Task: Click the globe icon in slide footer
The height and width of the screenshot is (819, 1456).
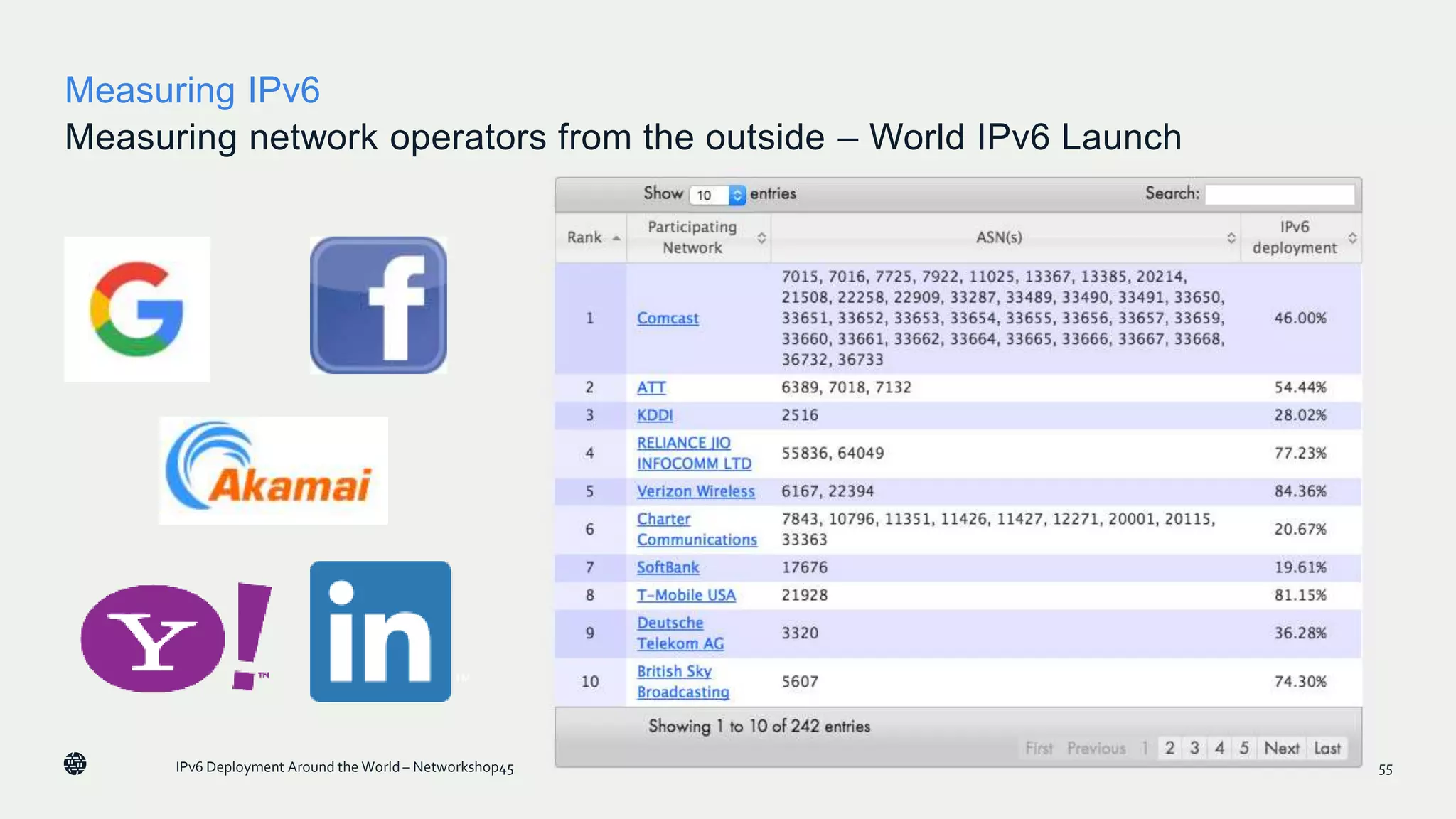Action: [x=75, y=764]
